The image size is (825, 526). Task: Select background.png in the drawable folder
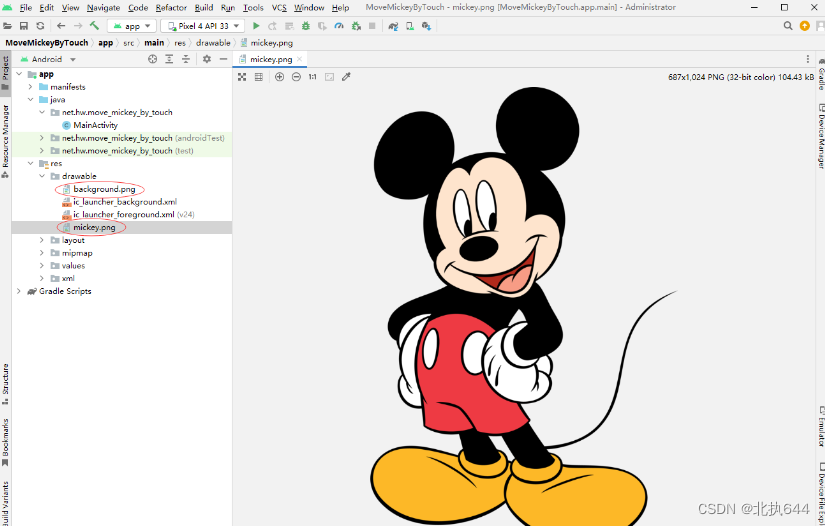103,189
